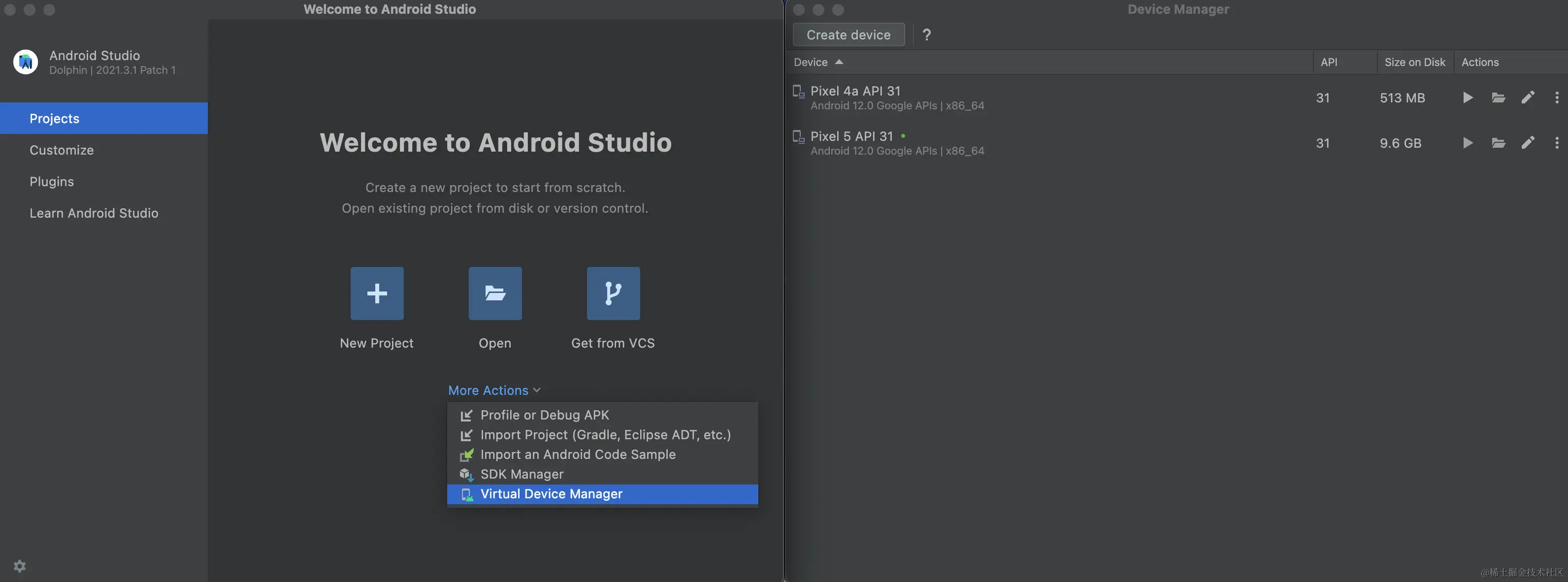
Task: Open the Pixel 4a AVD folder icon
Action: click(1498, 97)
